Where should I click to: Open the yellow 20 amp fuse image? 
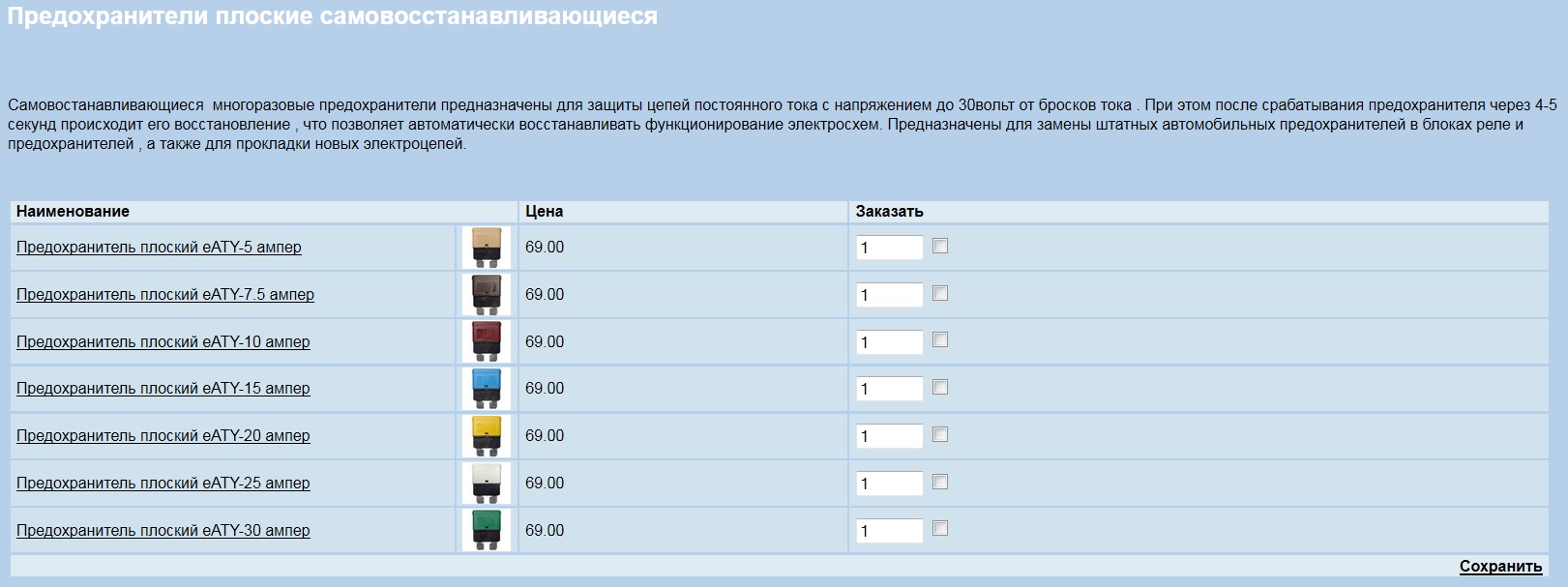487,436
